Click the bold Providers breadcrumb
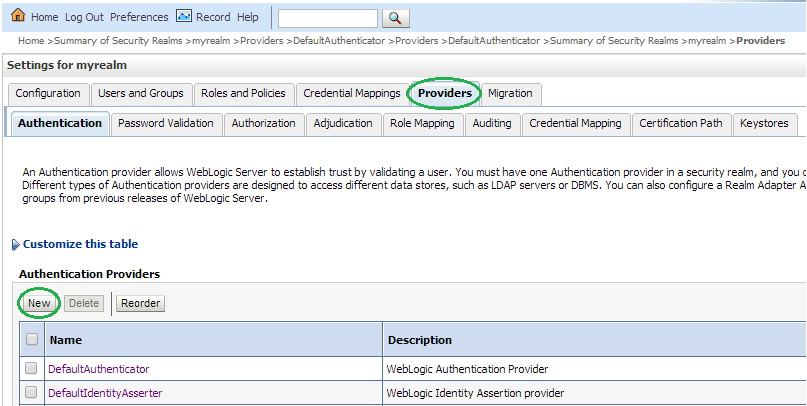This screenshot has height=406, width=807. pos(761,41)
